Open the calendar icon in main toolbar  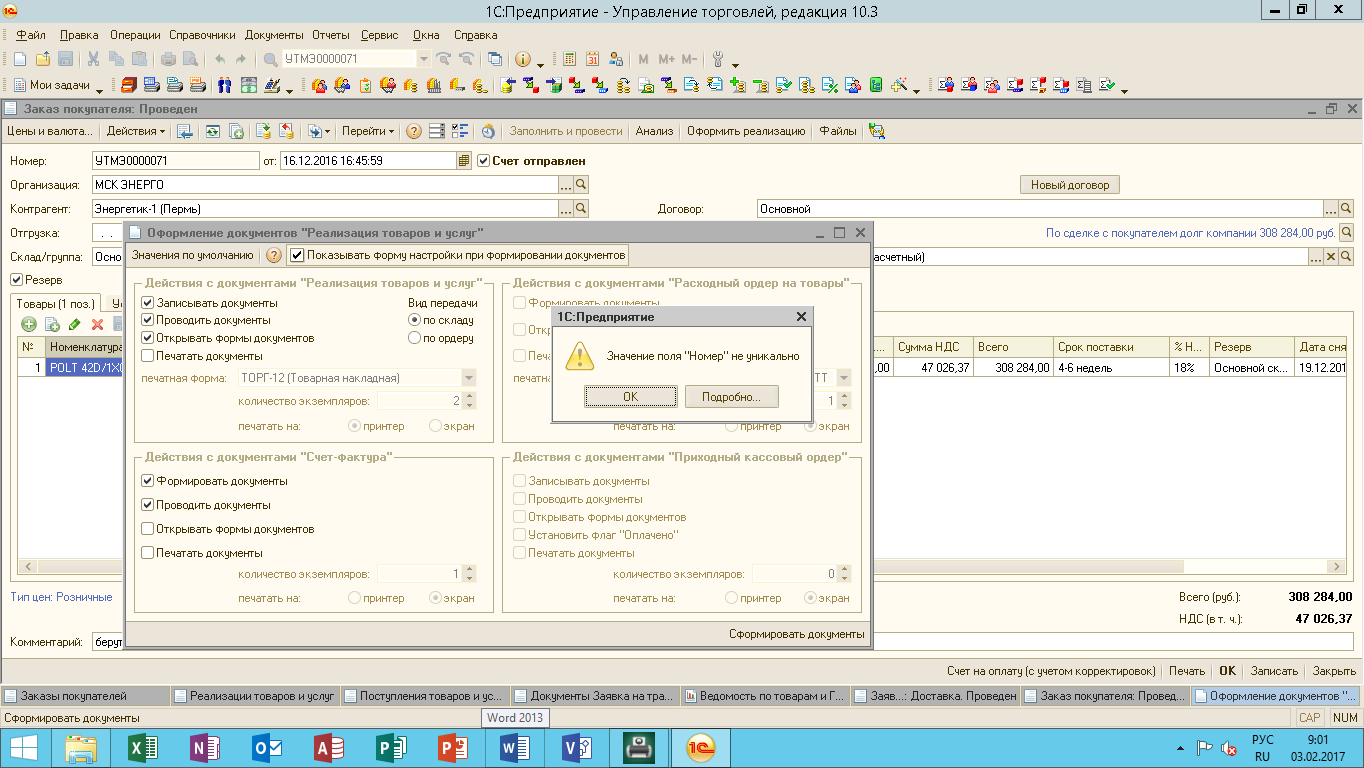(593, 59)
